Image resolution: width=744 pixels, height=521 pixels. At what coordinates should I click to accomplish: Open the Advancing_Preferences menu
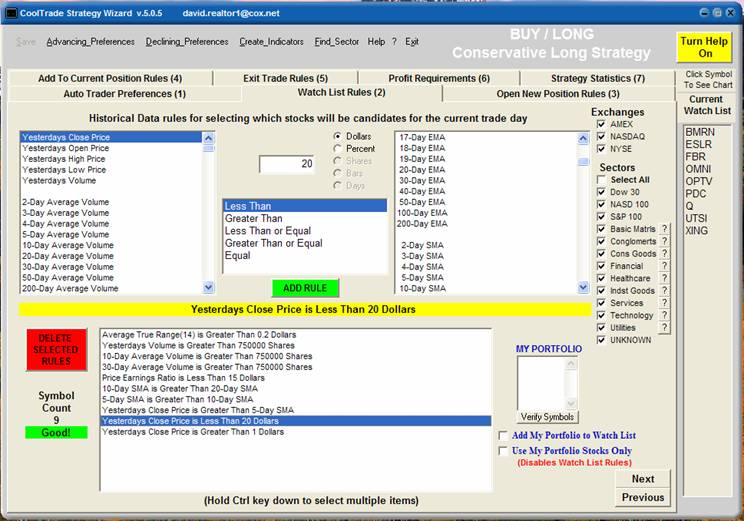(91, 42)
